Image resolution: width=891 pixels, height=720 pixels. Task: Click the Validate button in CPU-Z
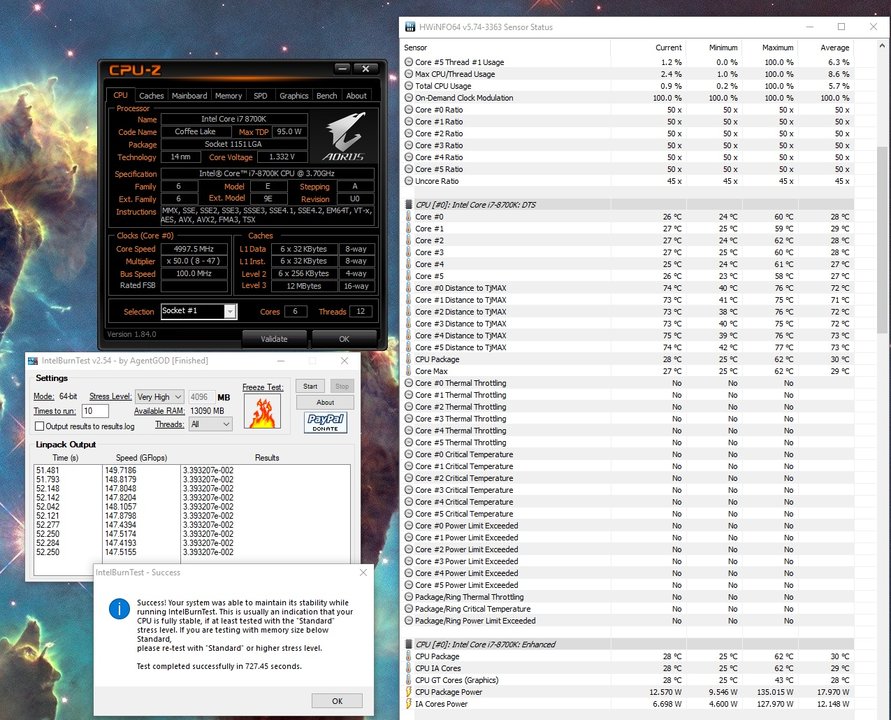click(274, 339)
